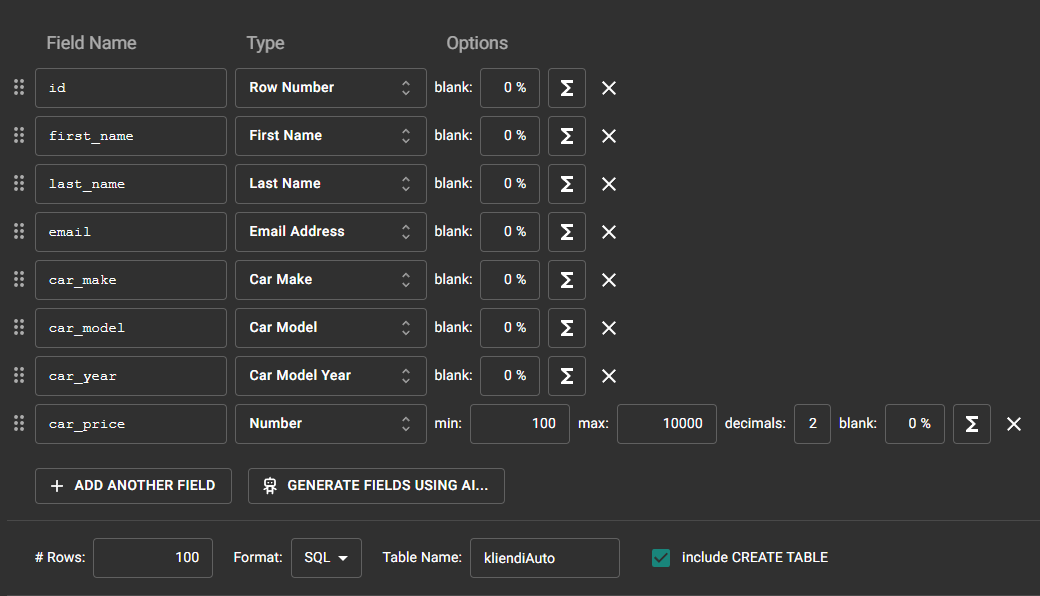The image size is (1040, 596).
Task: Open formula editor for car_price row
Action: point(971,424)
